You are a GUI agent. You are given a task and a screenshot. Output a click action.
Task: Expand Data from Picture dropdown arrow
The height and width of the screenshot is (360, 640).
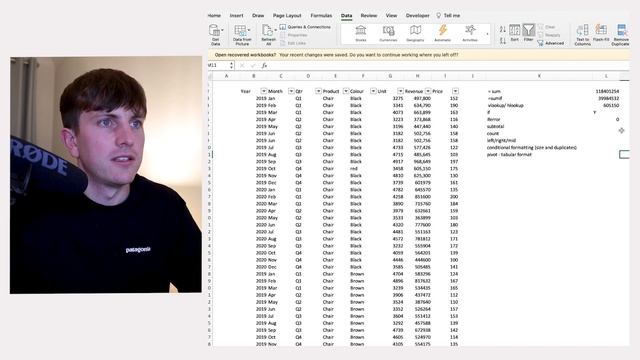pos(249,30)
